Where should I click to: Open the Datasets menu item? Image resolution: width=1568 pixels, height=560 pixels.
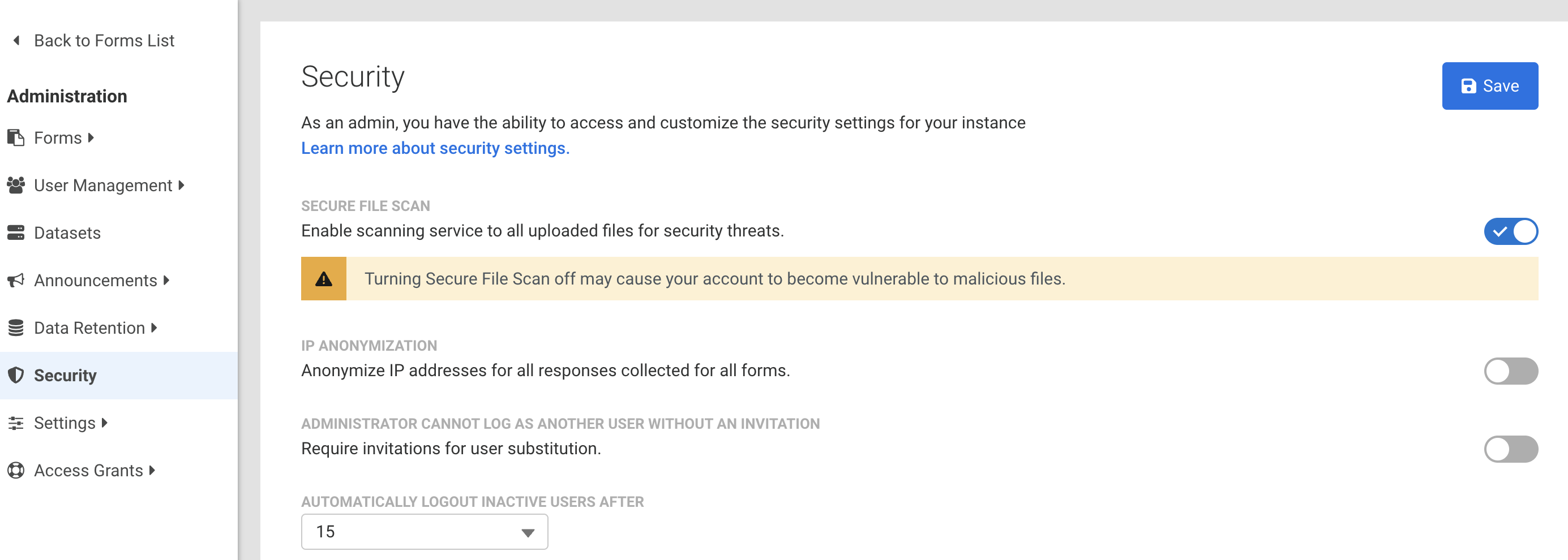click(x=67, y=232)
